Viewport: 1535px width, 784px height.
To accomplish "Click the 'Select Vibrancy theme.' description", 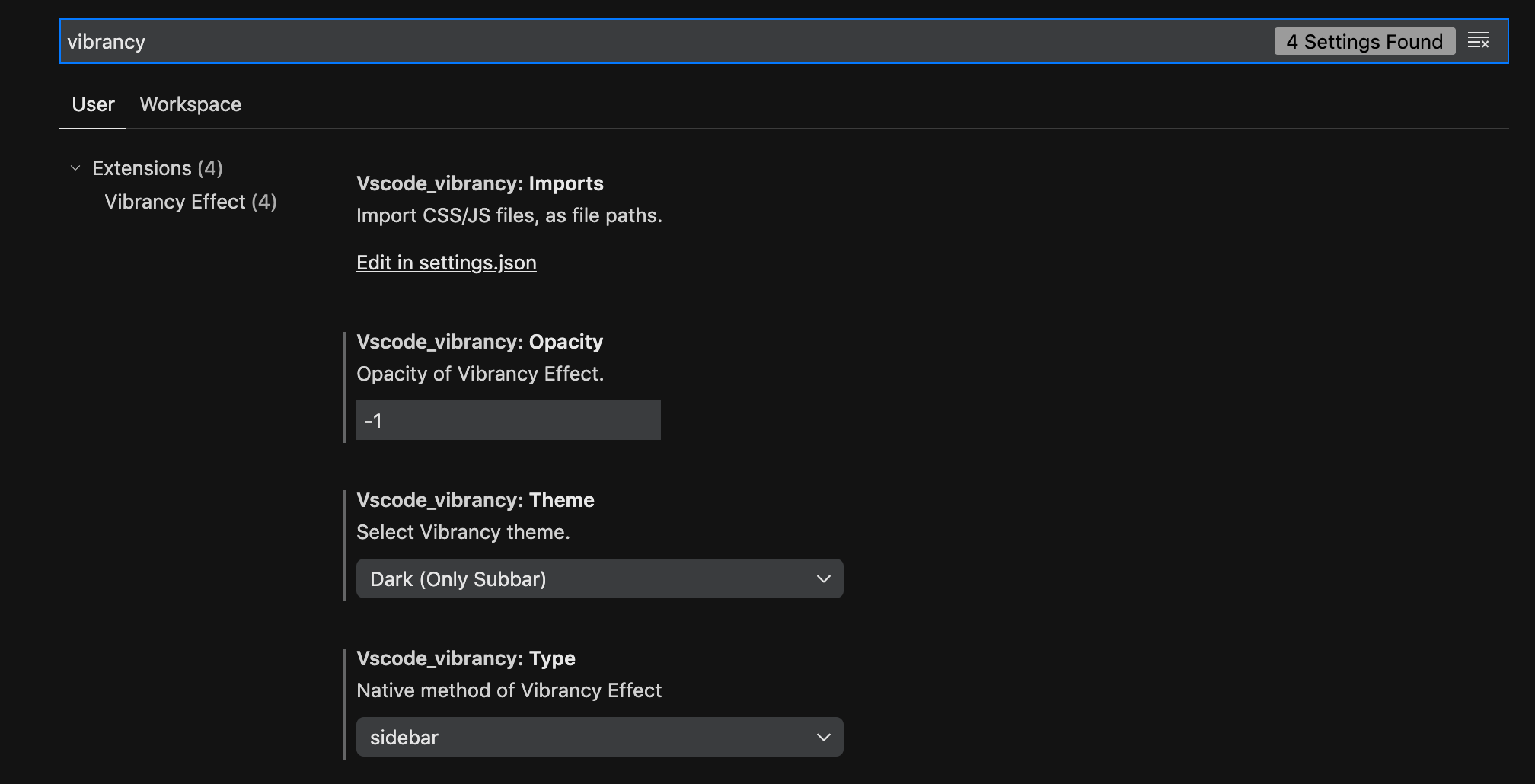I will (463, 532).
